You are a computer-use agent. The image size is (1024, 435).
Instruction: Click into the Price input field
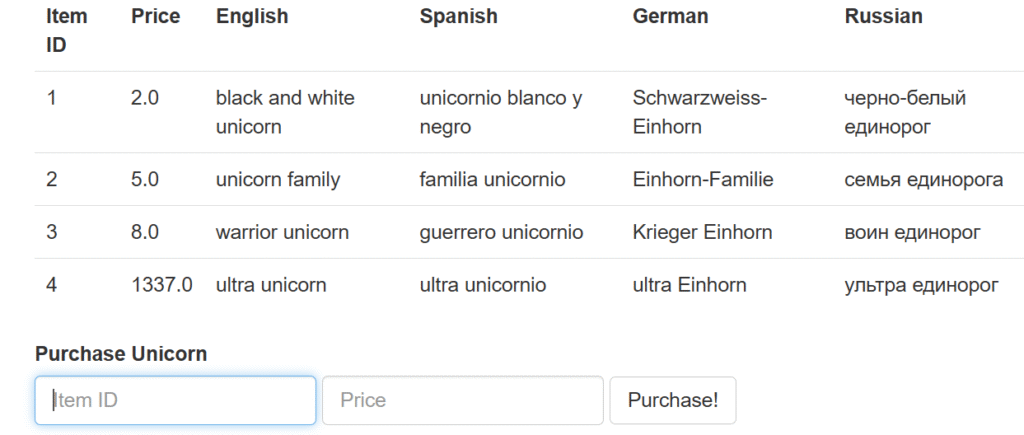[462, 400]
